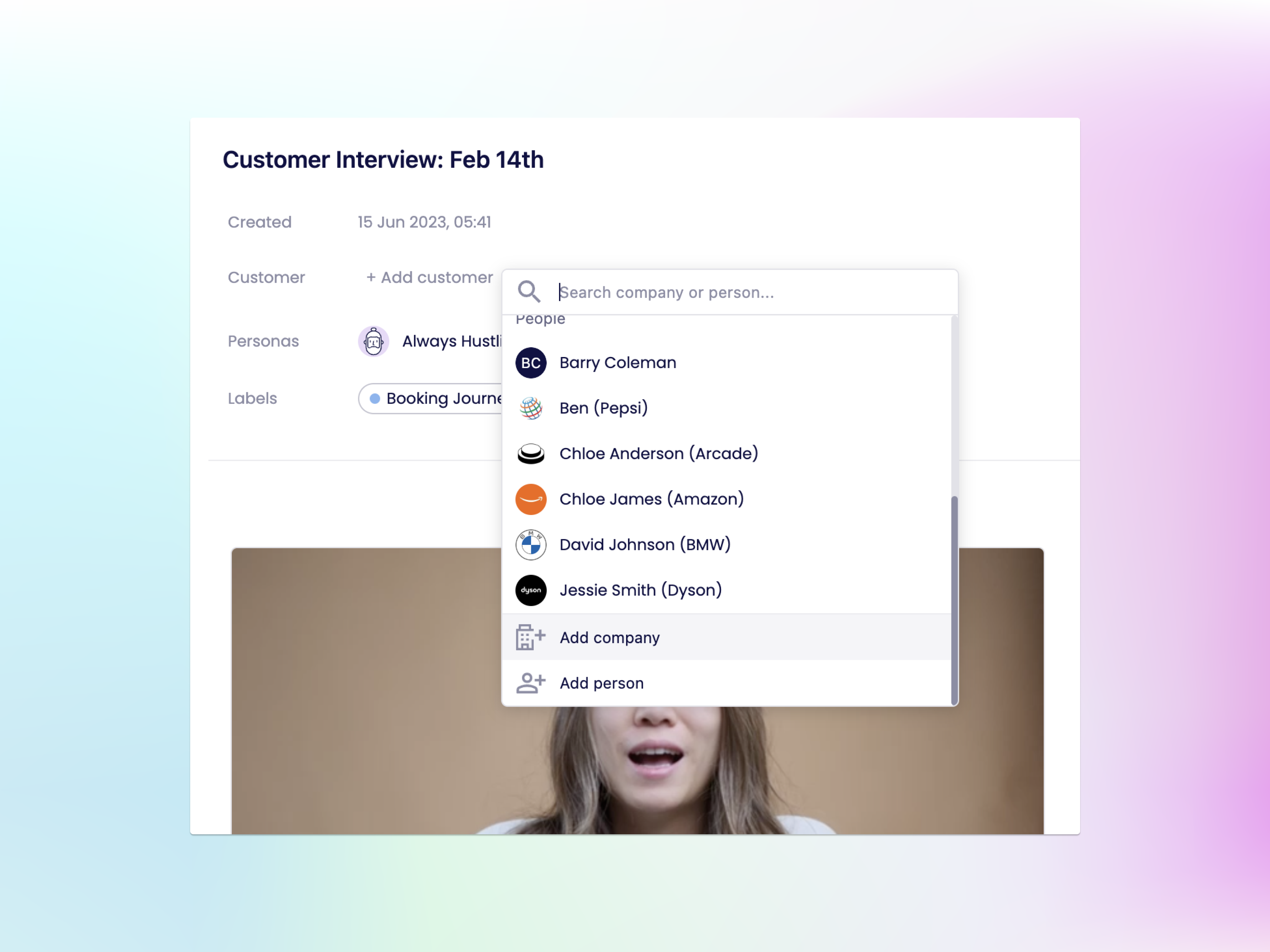Click the add company building icon
Screen dimensions: 1270x952
[530, 637]
